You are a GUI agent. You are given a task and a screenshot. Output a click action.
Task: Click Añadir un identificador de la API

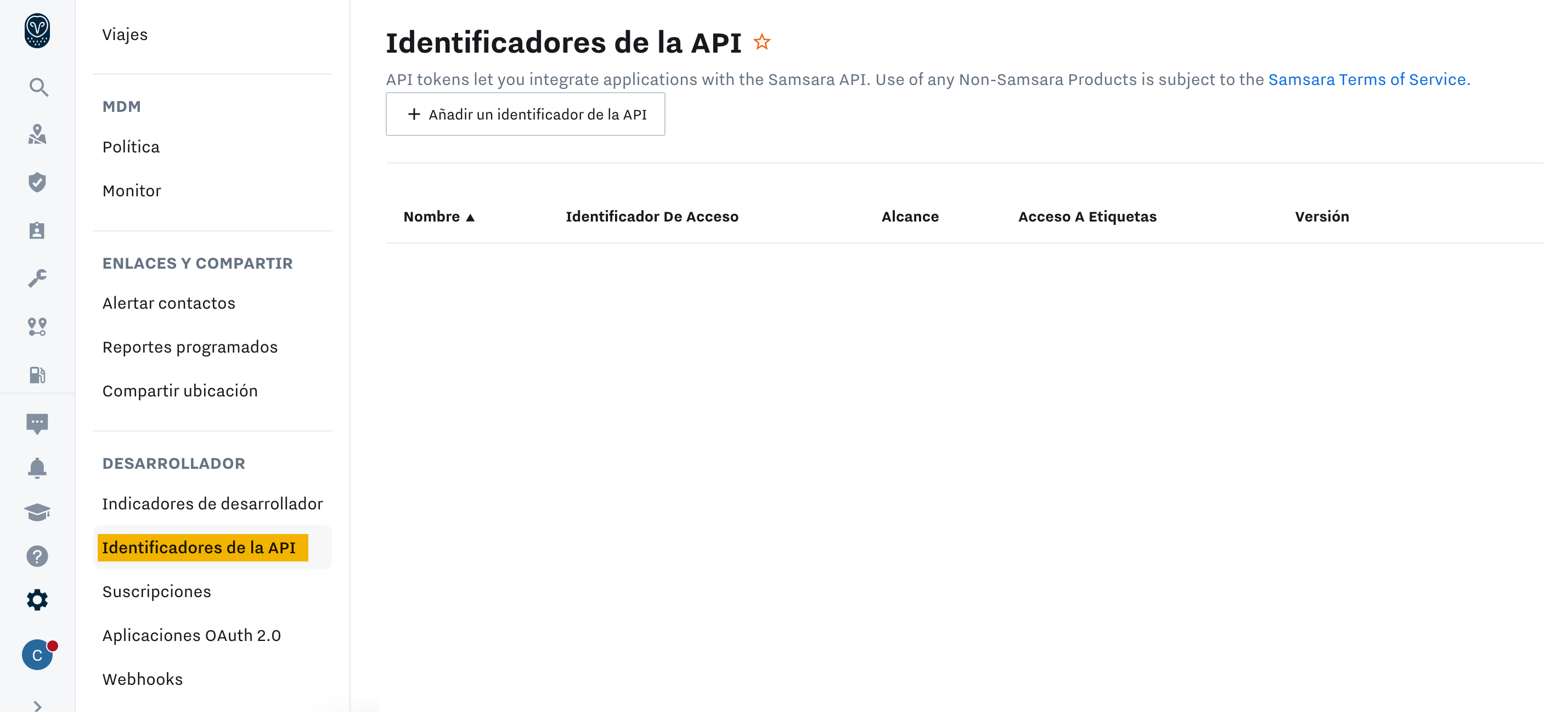525,115
